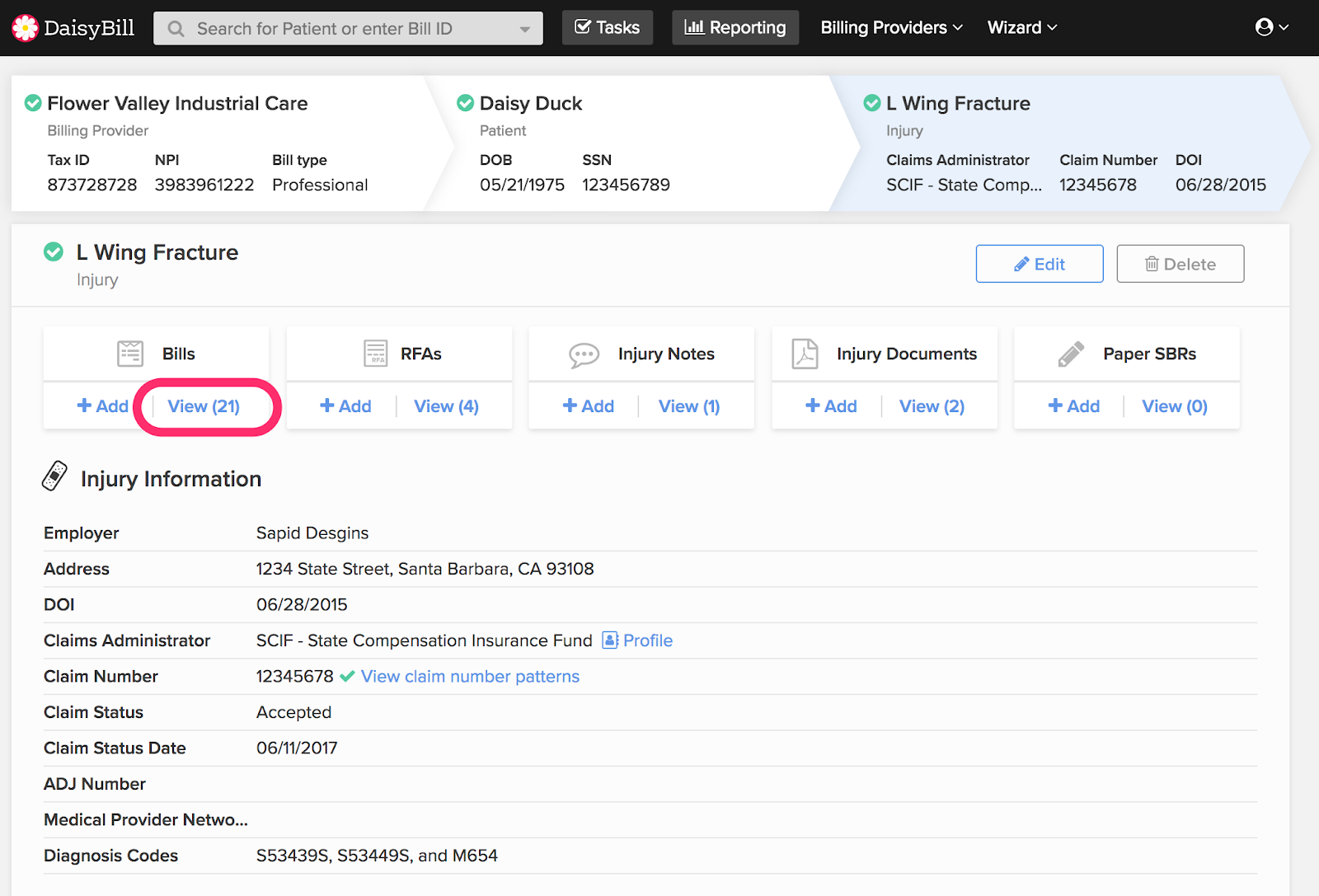Add a Paper SBR
The width and height of the screenshot is (1319, 896).
tap(1073, 406)
